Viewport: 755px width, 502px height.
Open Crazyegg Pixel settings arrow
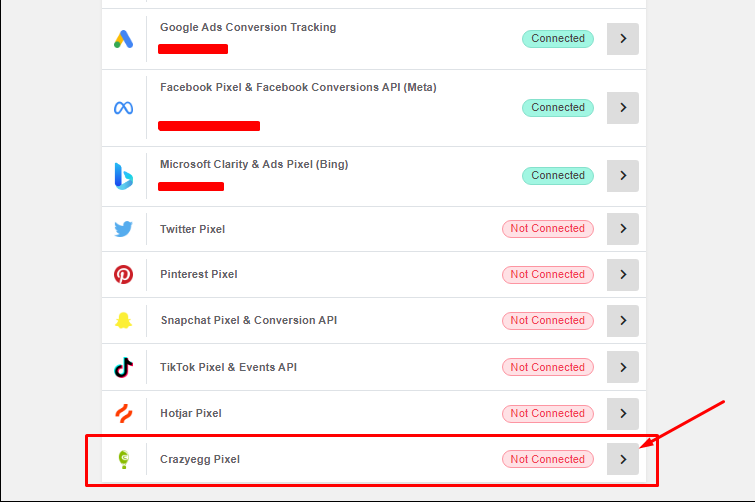coord(623,459)
